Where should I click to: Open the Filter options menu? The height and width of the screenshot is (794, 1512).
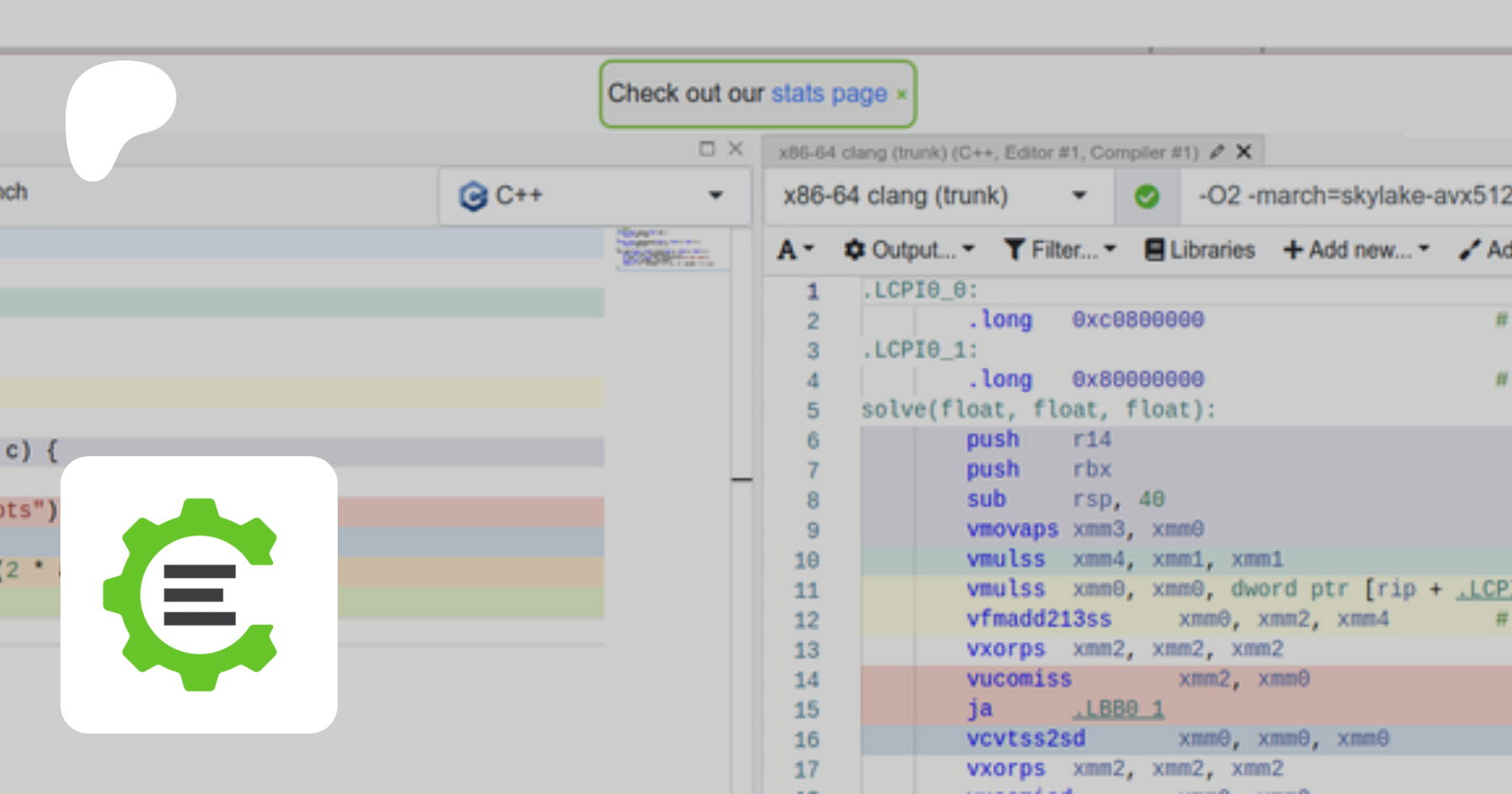pyautogui.click(x=1060, y=250)
